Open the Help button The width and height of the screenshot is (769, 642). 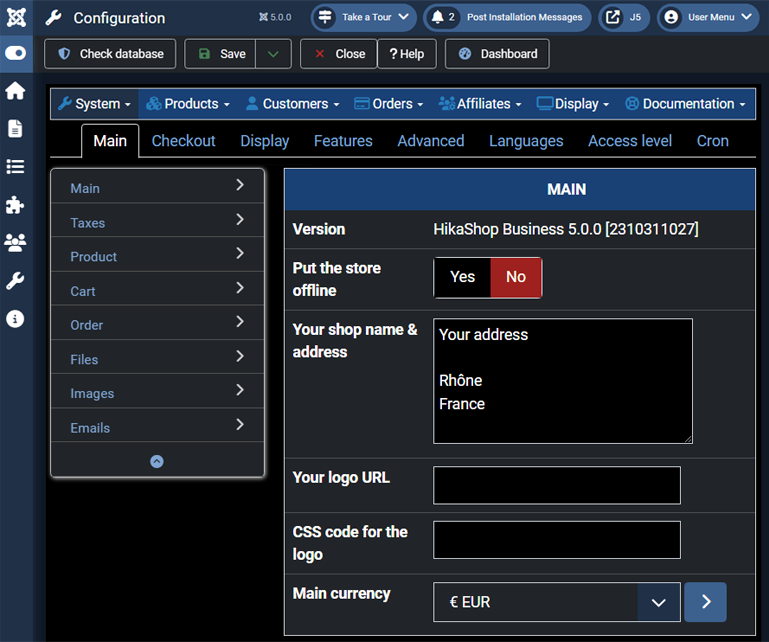407,54
